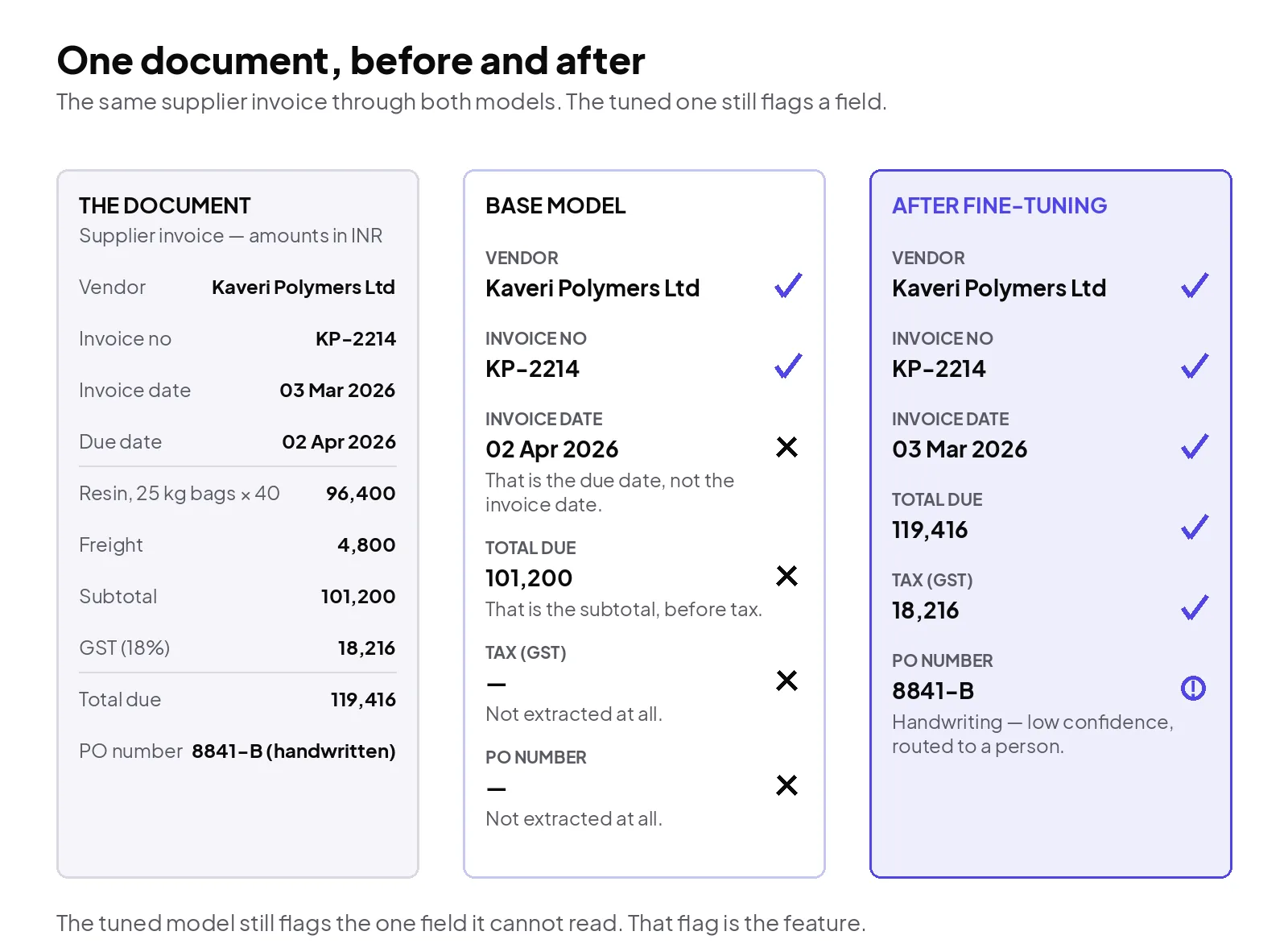Click 'Supplier invoice — amounts in INR' subtitle
The height and width of the screenshot is (952, 1288).
coord(230,236)
